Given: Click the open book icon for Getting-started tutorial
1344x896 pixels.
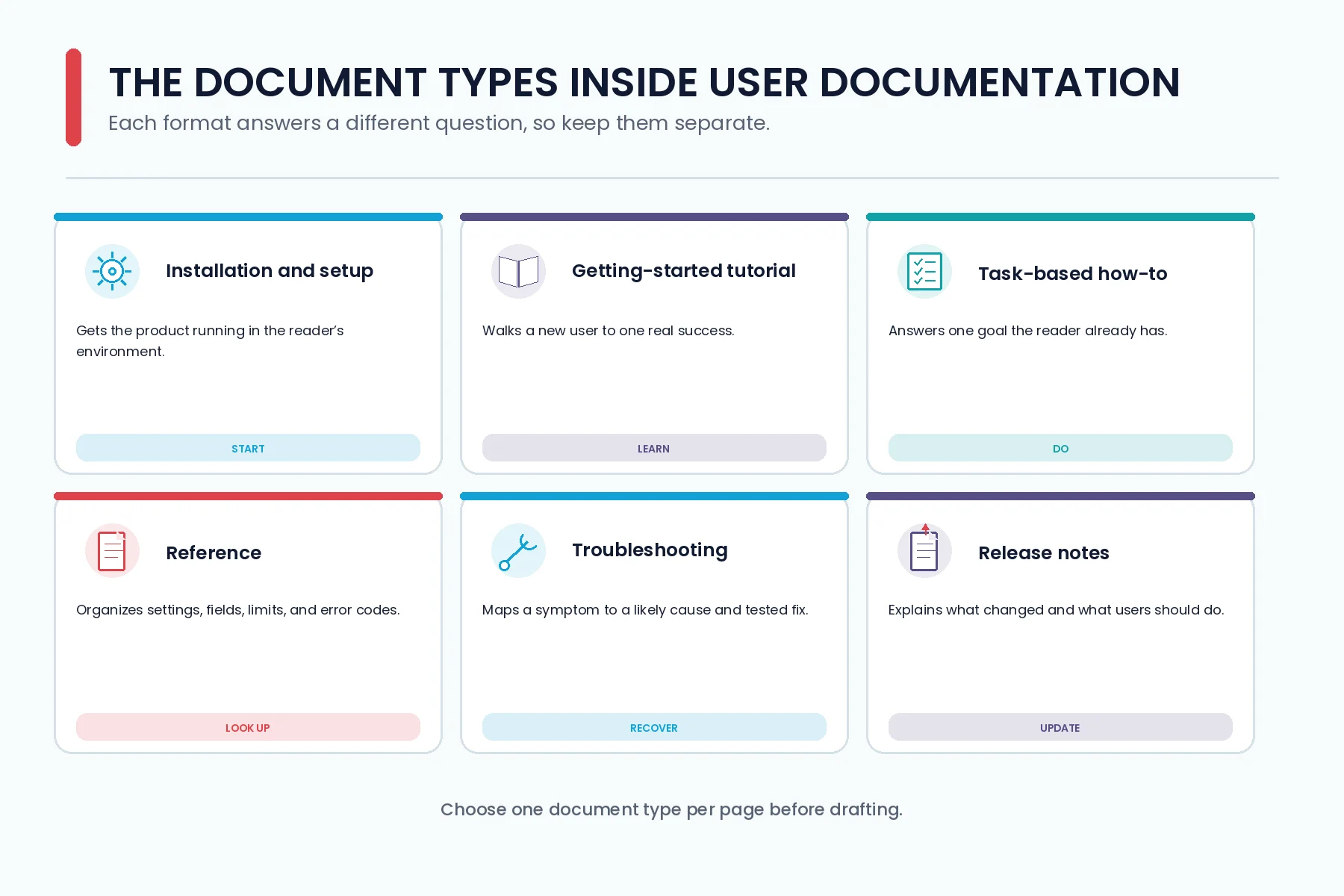Looking at the screenshot, I should click(518, 271).
